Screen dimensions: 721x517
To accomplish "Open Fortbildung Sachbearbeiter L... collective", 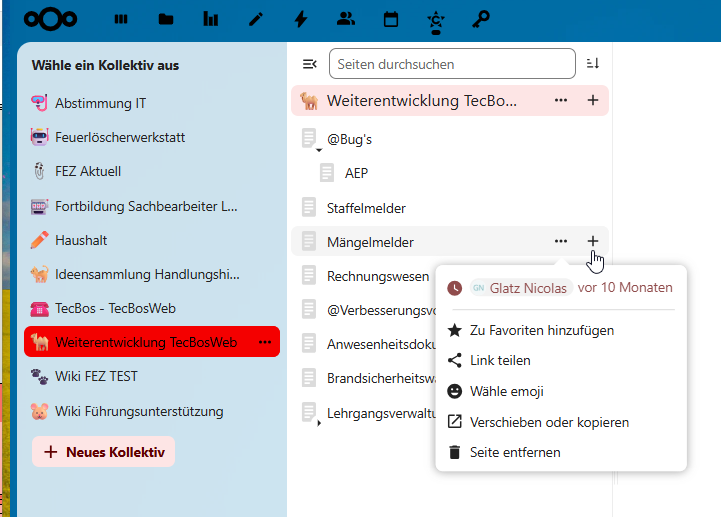I will tap(152, 206).
